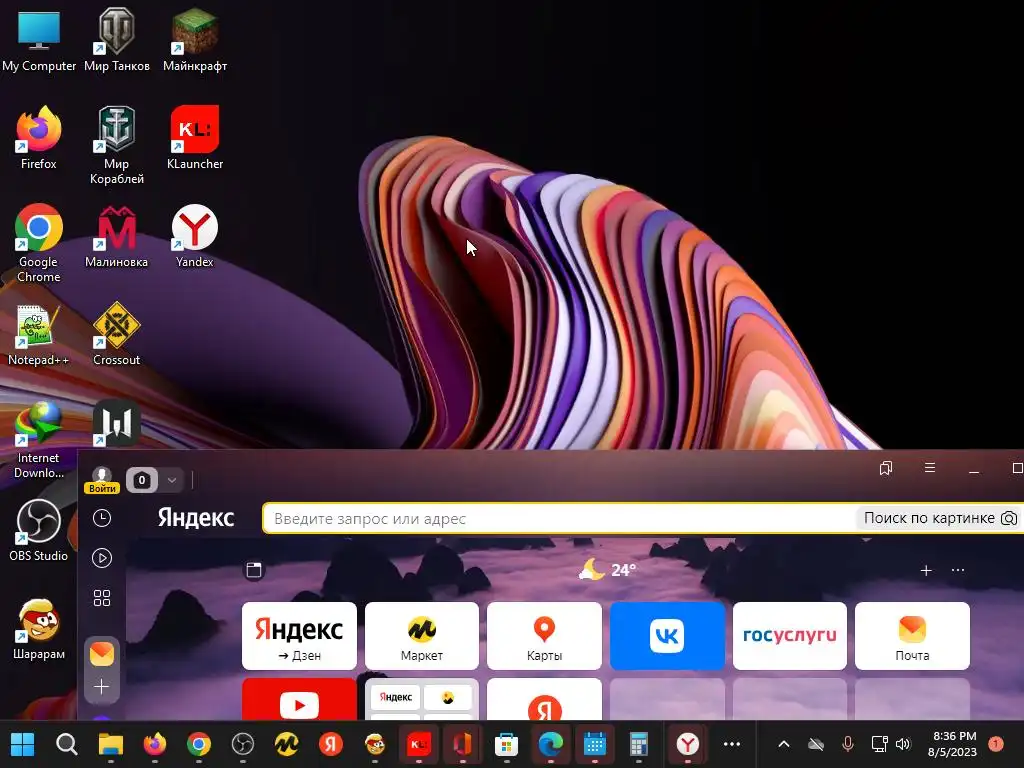The width and height of the screenshot is (1024, 768).
Task: Open Малиновка desktop shortcut
Action: click(116, 236)
